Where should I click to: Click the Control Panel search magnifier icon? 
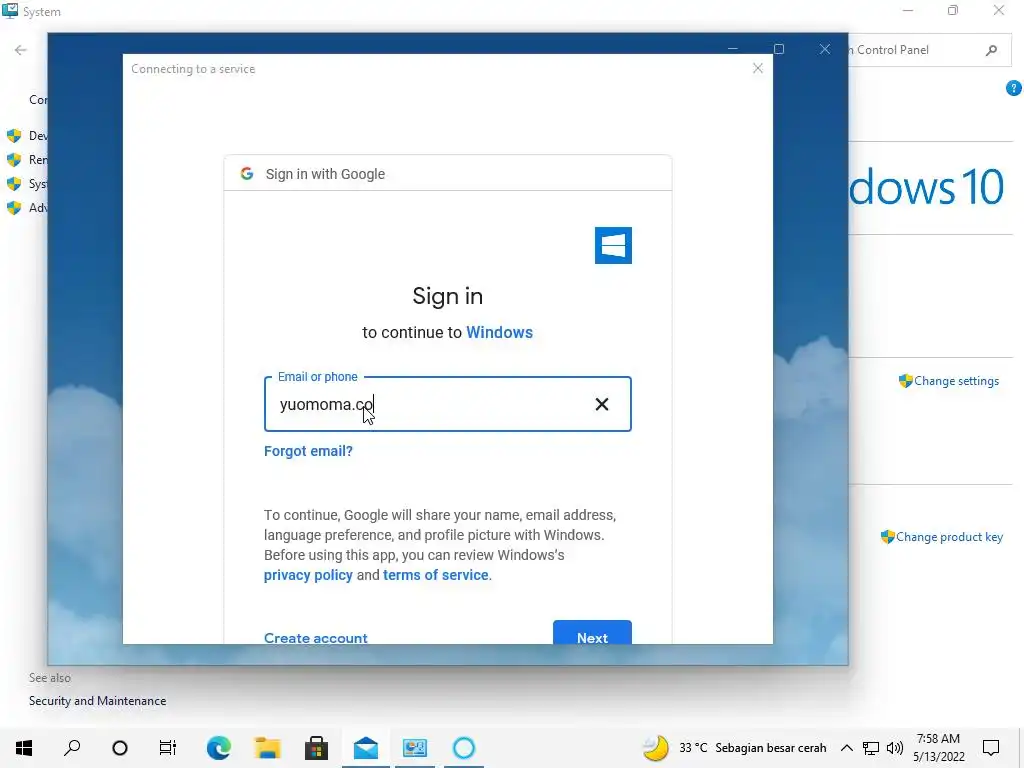click(x=991, y=50)
